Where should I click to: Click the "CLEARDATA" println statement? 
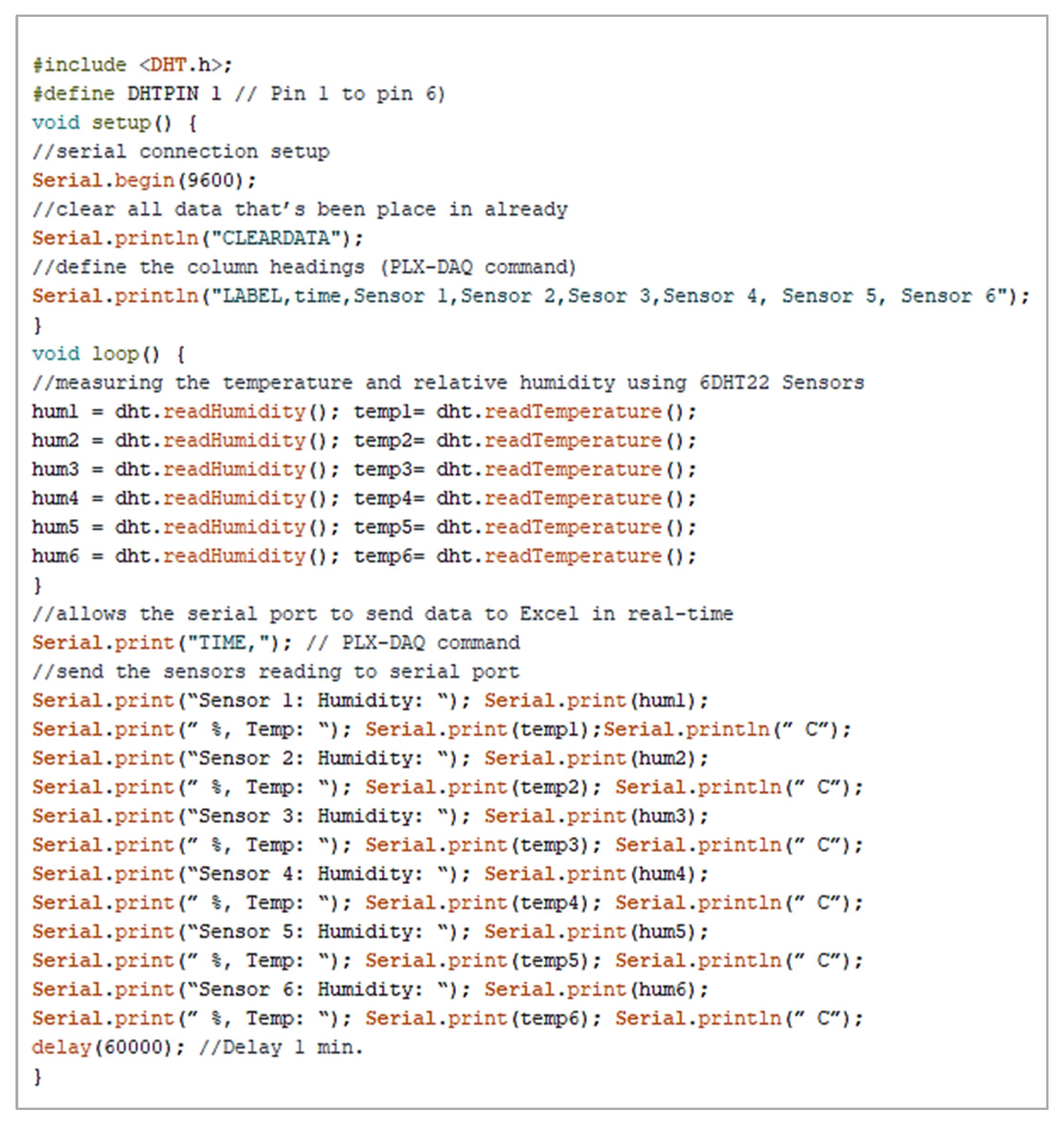[x=197, y=238]
